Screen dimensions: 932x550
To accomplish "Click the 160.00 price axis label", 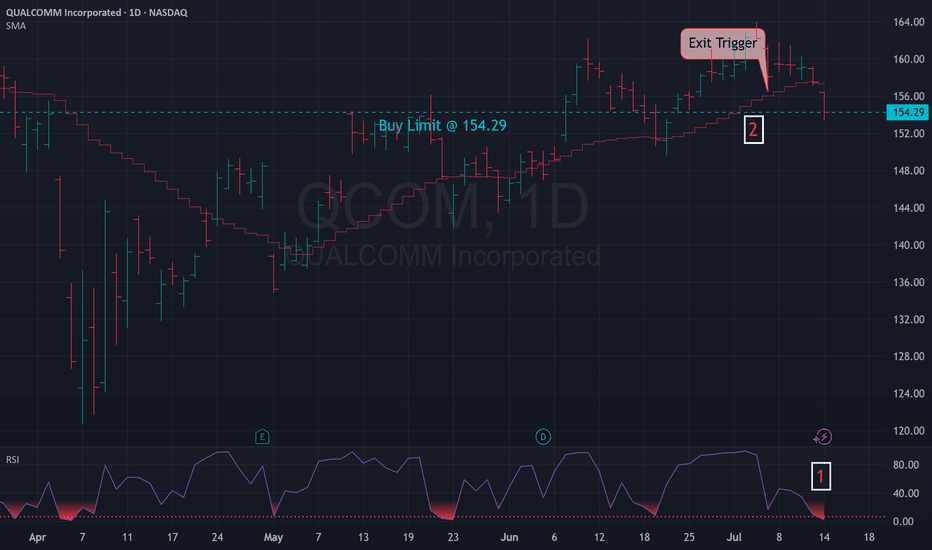I will 908,59.
